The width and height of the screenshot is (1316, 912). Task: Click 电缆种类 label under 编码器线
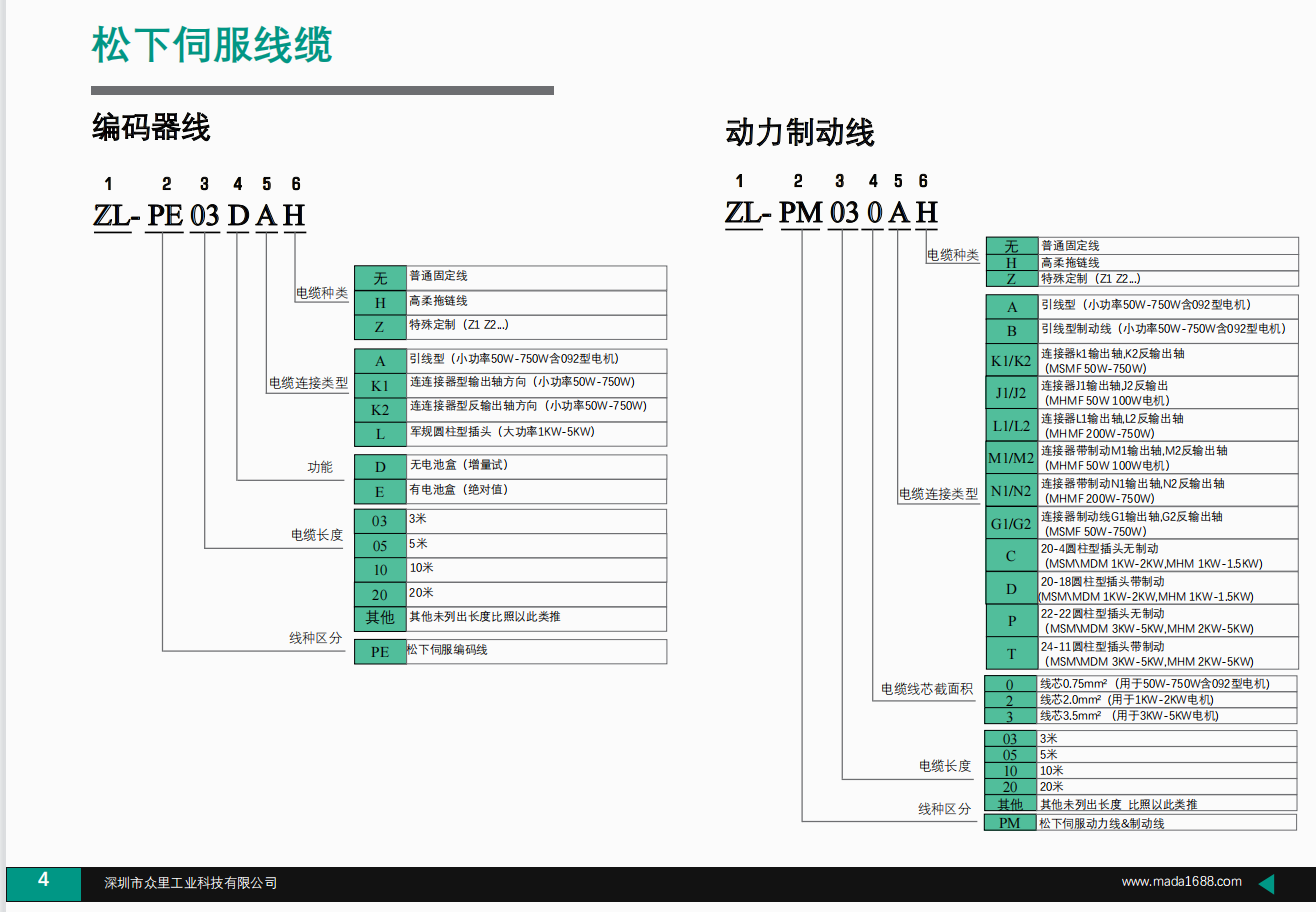pos(321,294)
